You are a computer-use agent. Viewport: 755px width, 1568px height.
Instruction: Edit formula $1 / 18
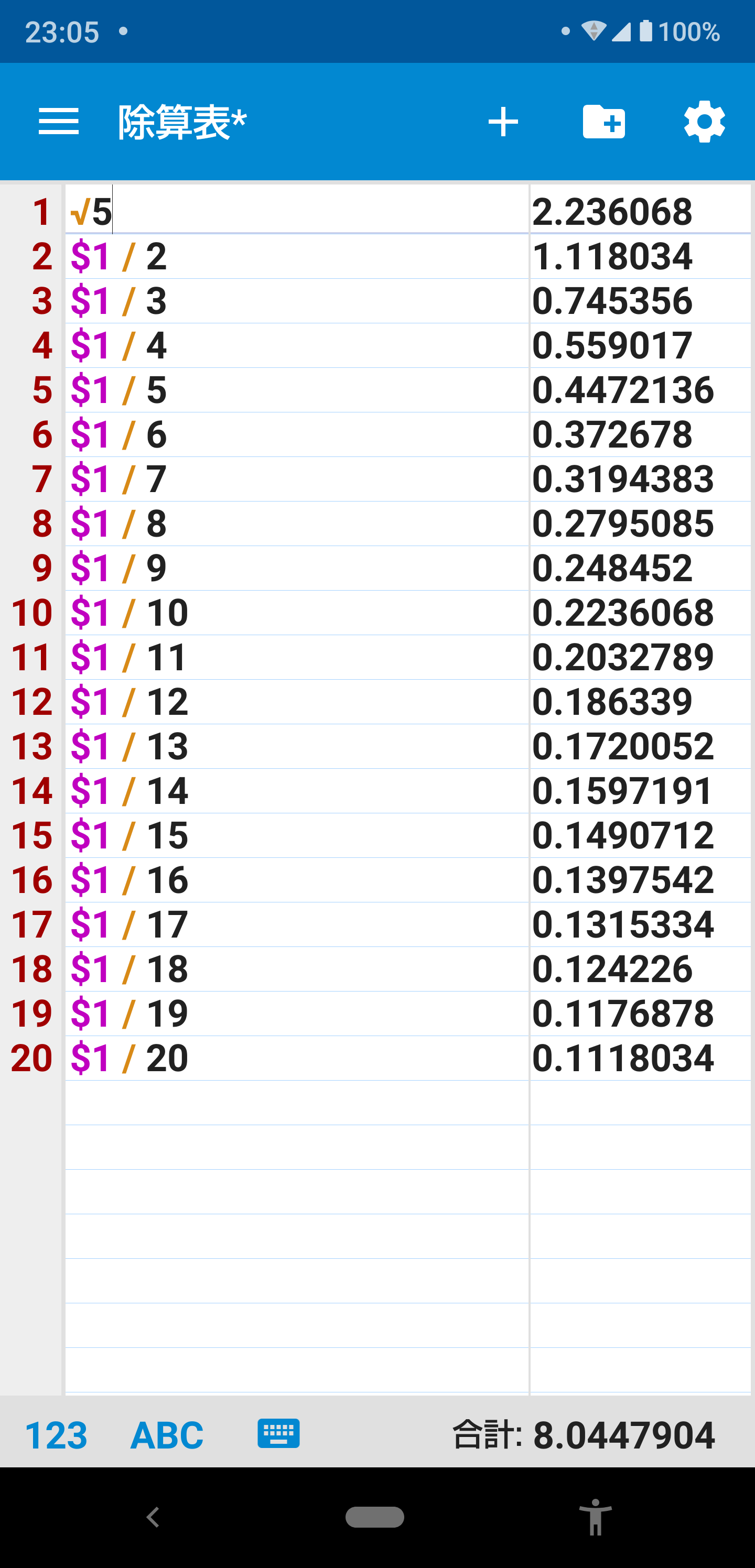point(297,968)
